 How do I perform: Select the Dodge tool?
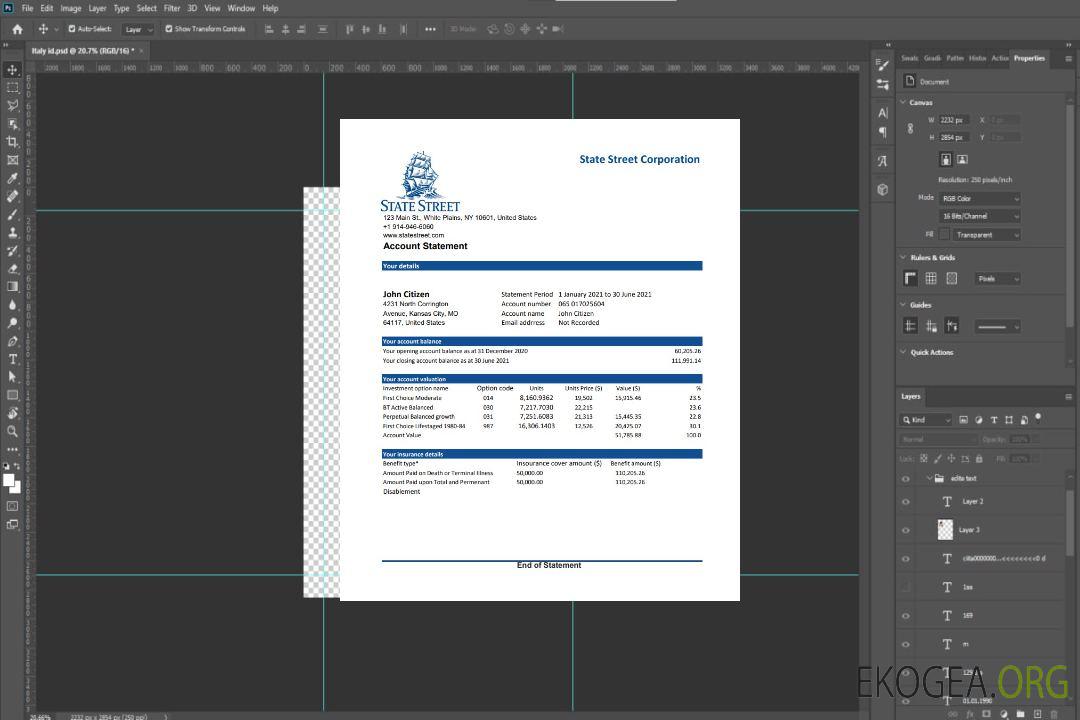click(12, 322)
